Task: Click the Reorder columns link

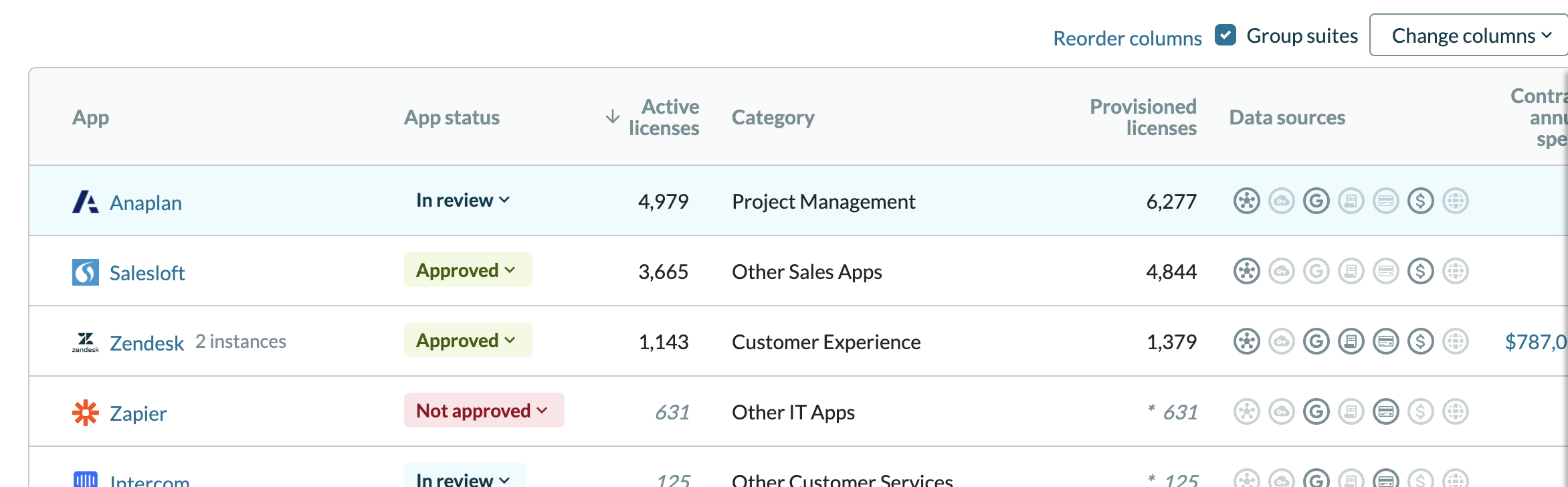Action: tap(1127, 38)
